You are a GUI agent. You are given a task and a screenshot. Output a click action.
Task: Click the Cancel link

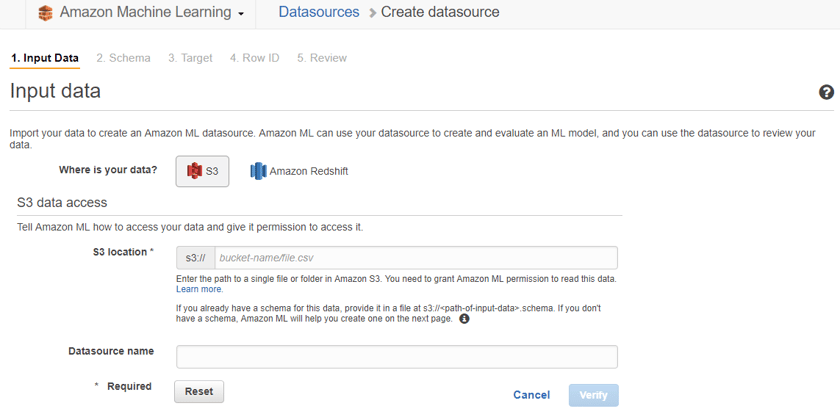[x=531, y=395]
